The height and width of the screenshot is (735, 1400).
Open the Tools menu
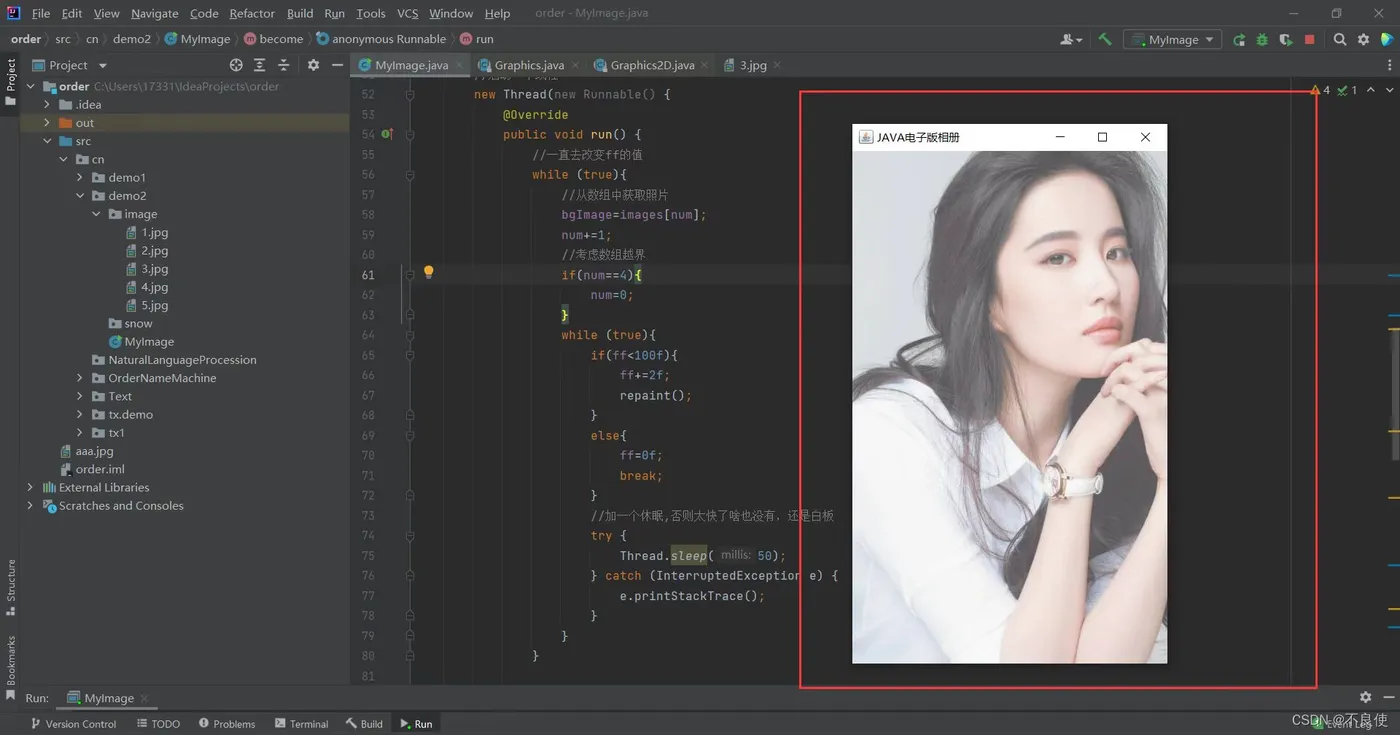click(371, 13)
